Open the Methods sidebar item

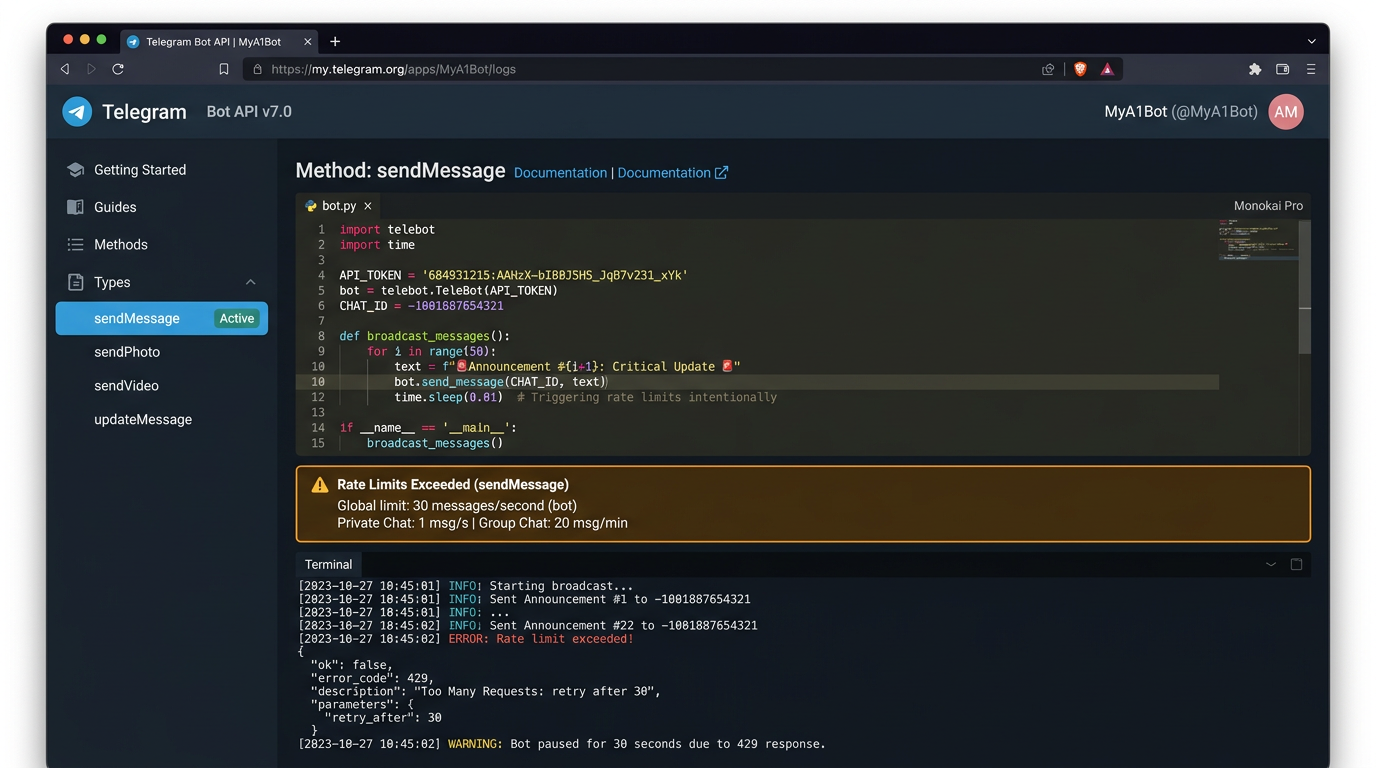coord(120,244)
